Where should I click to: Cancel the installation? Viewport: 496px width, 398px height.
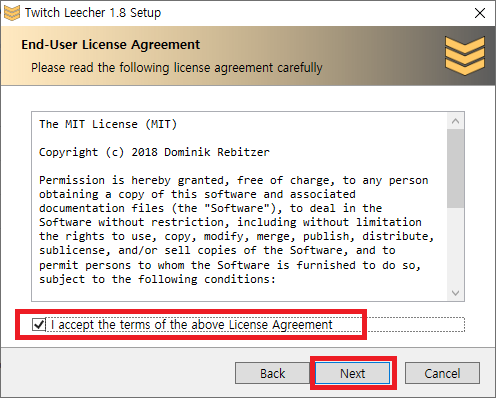coord(442,373)
